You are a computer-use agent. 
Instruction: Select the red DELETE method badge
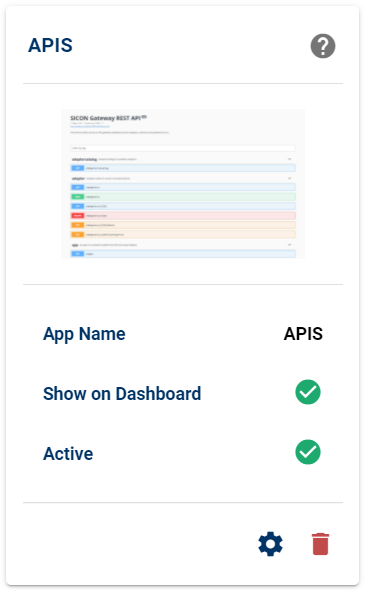point(78,216)
